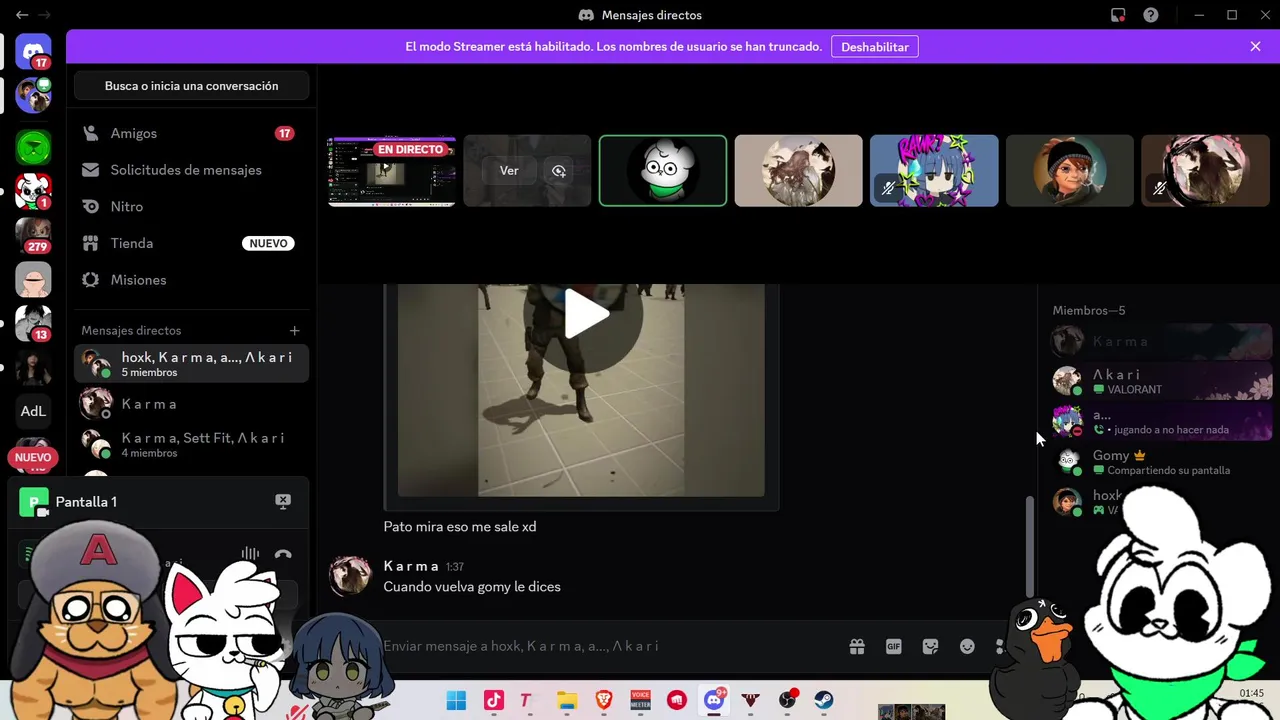Image resolution: width=1280 pixels, height=720 pixels.
Task: Click K a r m a username in chat
Action: (411, 566)
